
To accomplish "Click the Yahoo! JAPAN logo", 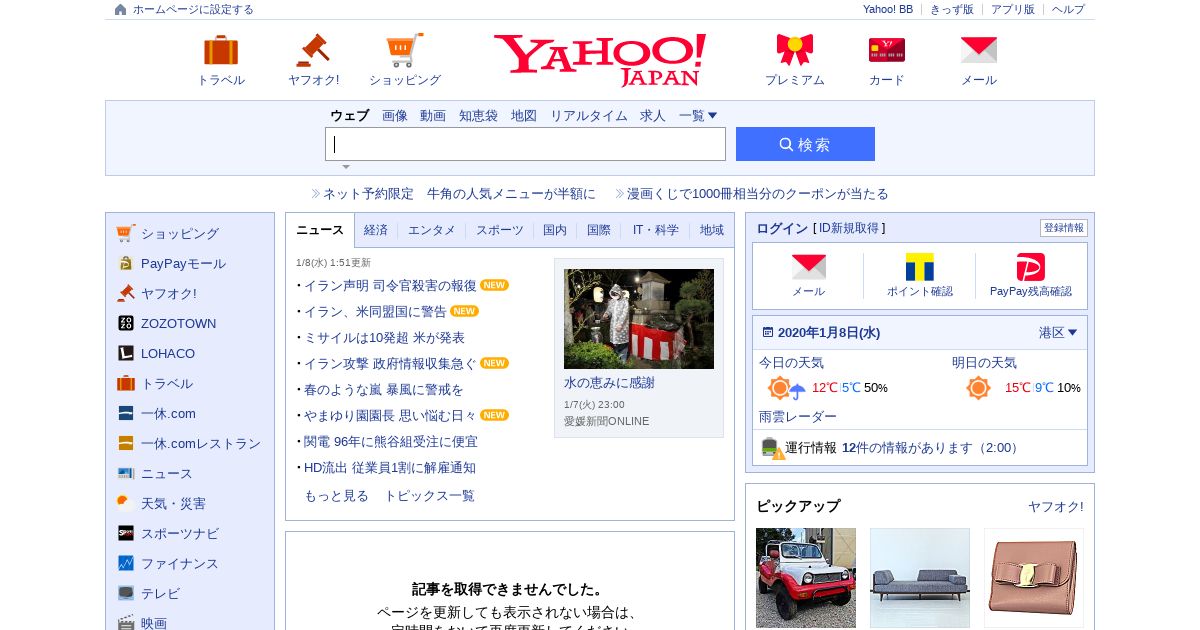I will pyautogui.click(x=600, y=60).
